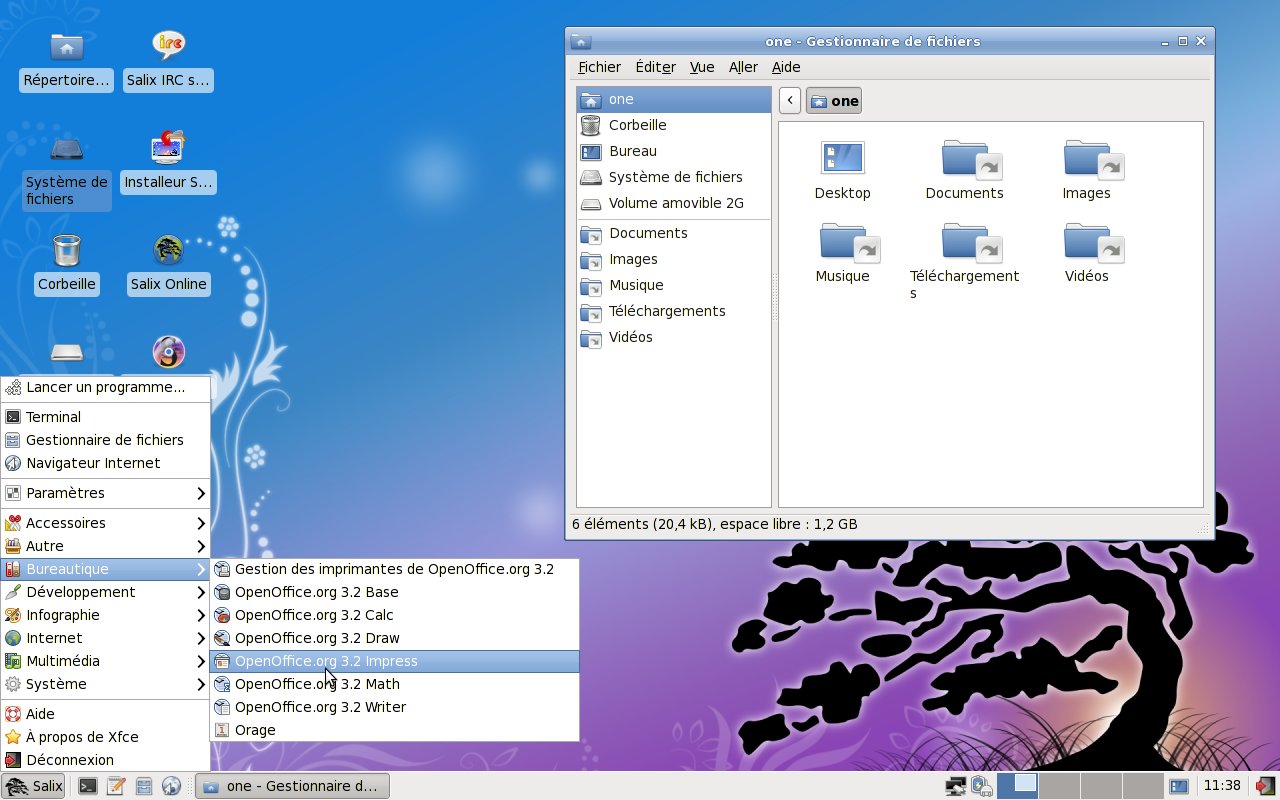The image size is (1280, 800).
Task: Click the show desktop icon in the panel
Action: pyautogui.click(x=1179, y=786)
